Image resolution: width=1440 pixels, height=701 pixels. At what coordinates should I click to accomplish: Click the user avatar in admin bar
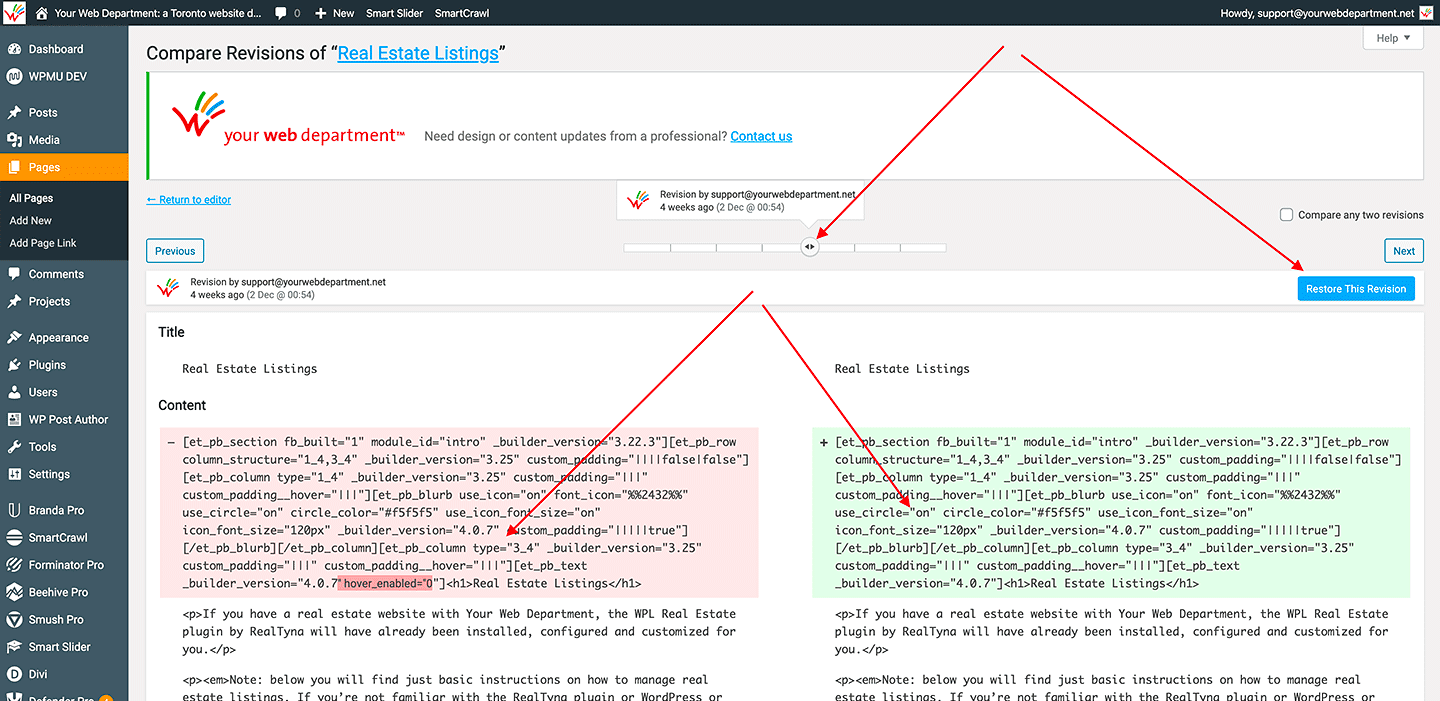[1428, 13]
